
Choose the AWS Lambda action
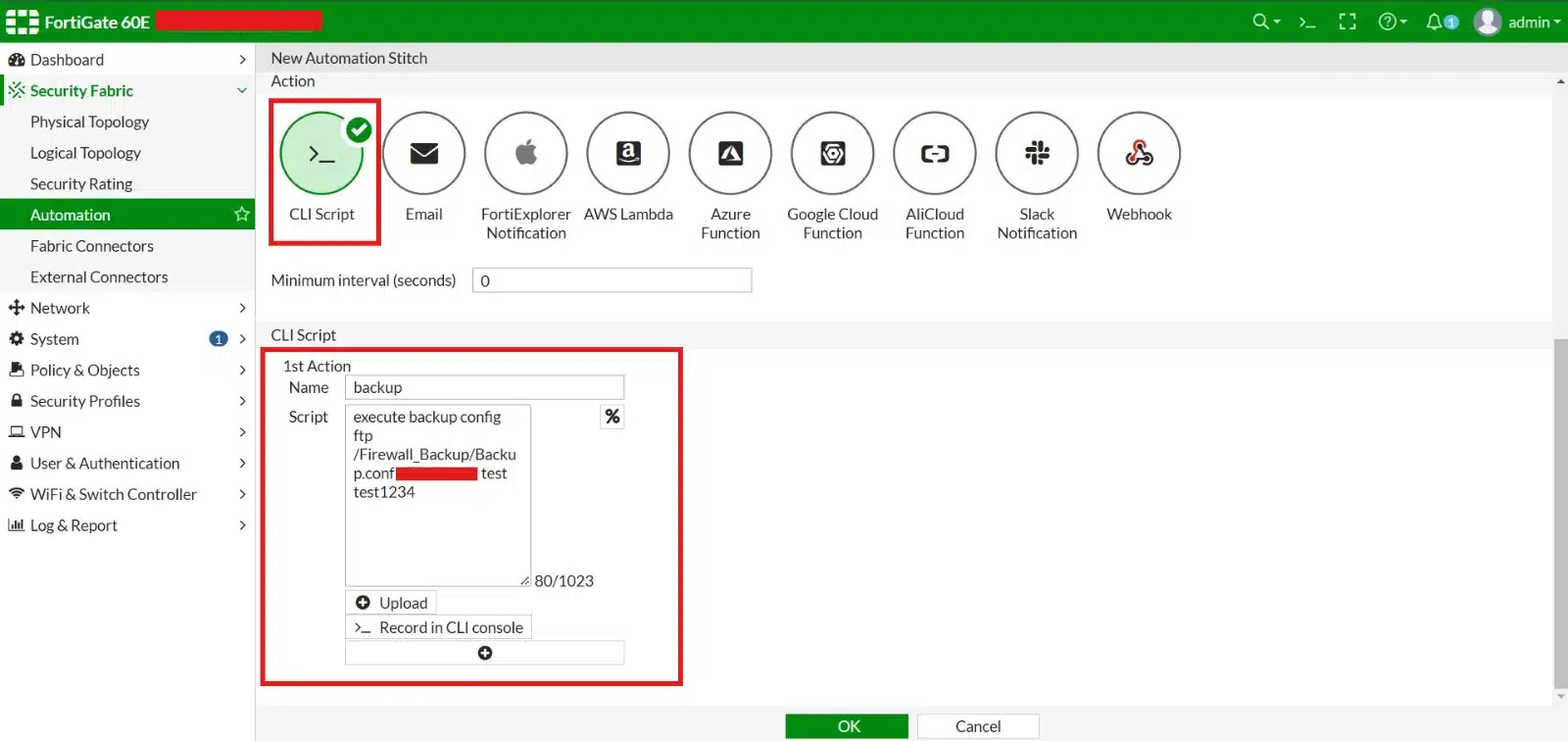tap(627, 154)
